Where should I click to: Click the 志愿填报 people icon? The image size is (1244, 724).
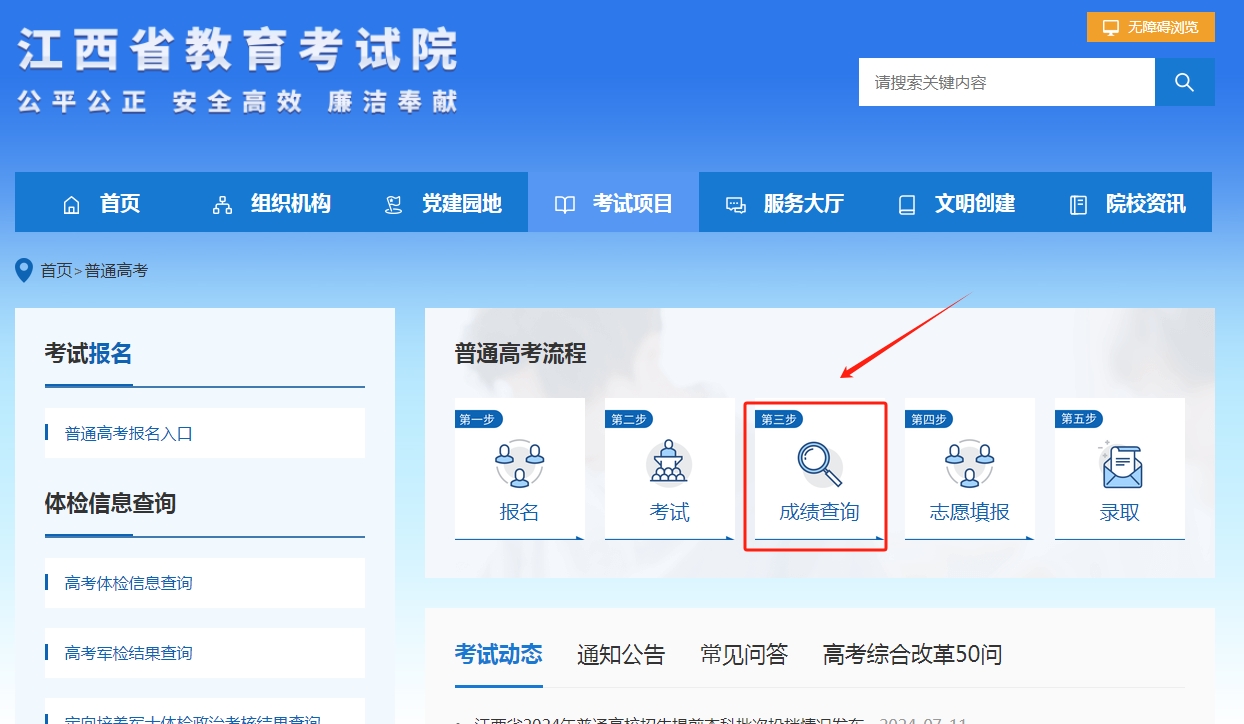coord(970,463)
